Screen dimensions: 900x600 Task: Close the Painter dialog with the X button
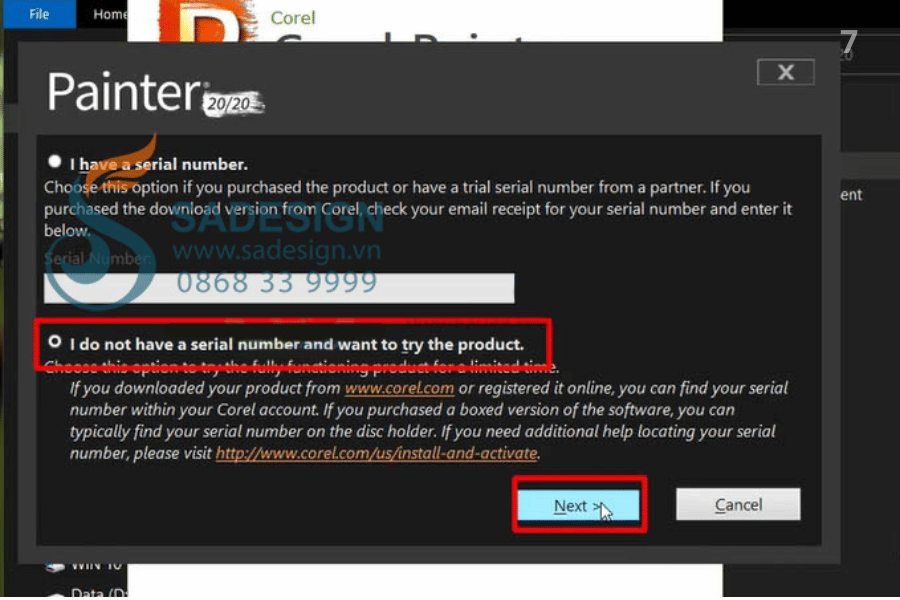point(786,72)
